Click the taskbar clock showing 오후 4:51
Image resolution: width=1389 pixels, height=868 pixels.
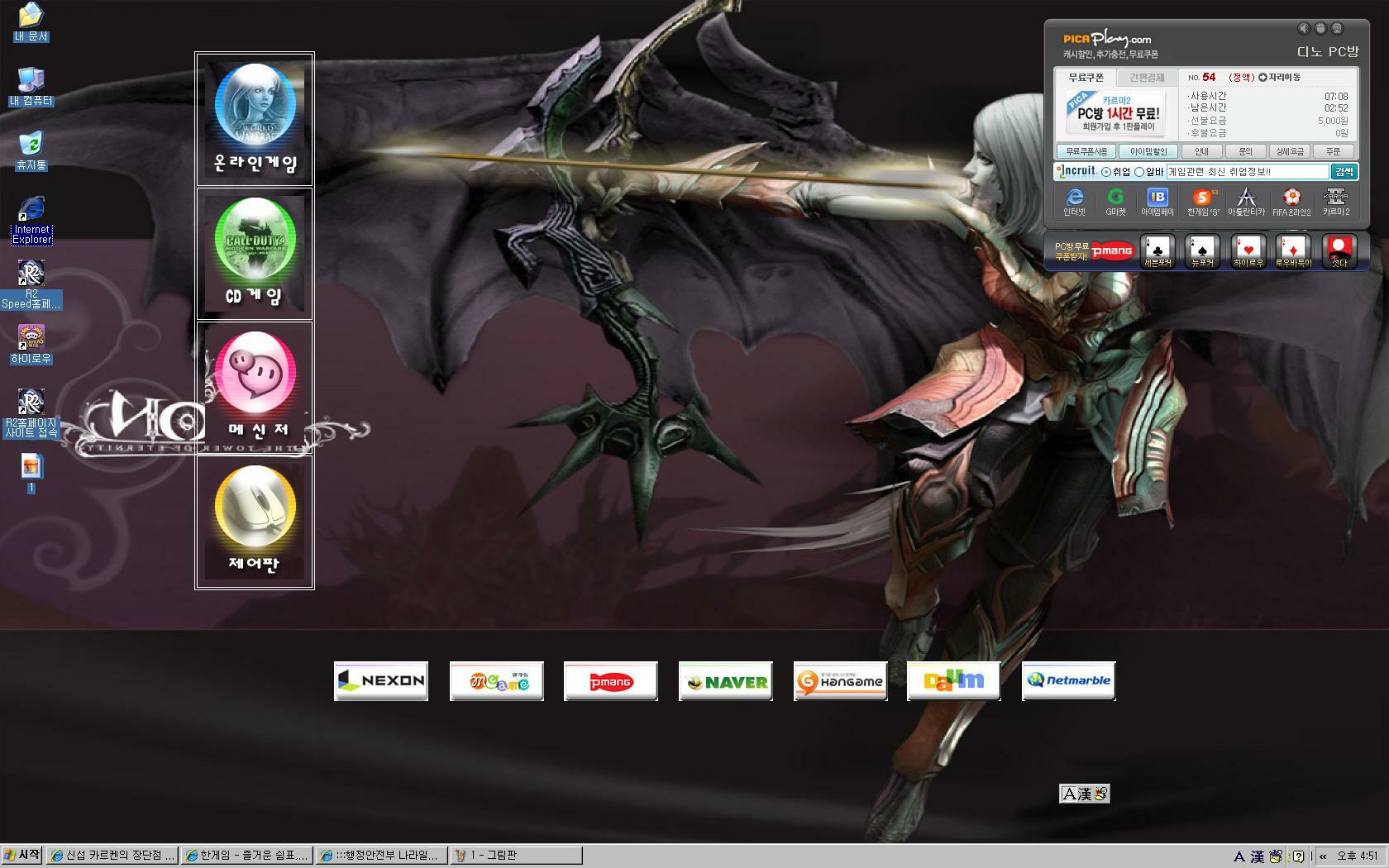coord(1358,856)
